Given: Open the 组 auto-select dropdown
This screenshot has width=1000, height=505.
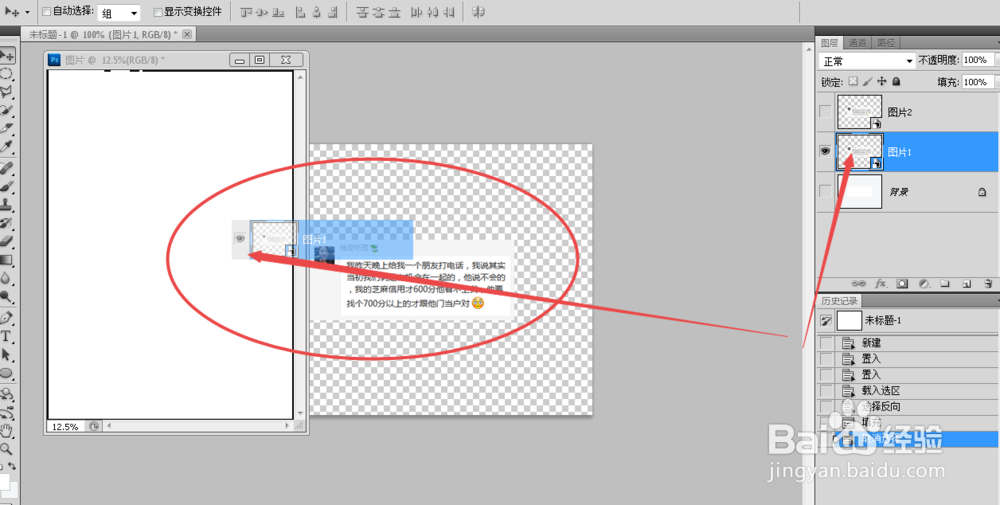Looking at the screenshot, I should [x=119, y=12].
